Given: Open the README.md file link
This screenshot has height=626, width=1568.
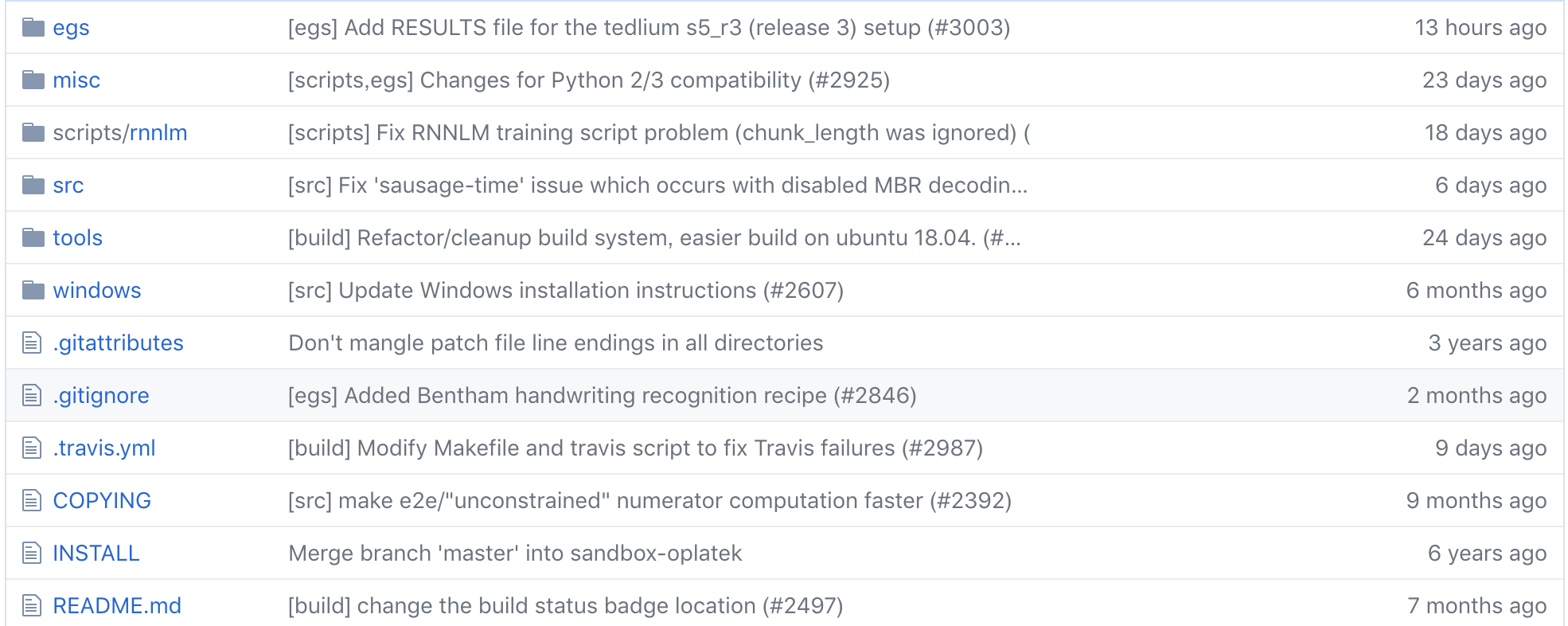Looking at the screenshot, I should [x=117, y=606].
